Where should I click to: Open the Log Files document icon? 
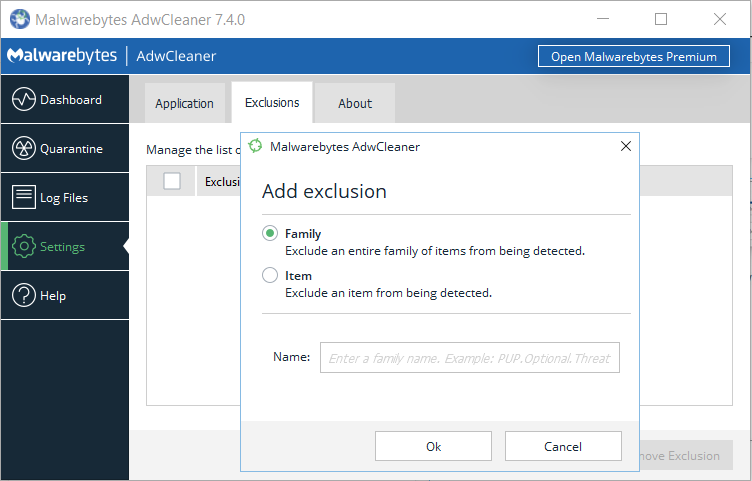click(x=24, y=197)
